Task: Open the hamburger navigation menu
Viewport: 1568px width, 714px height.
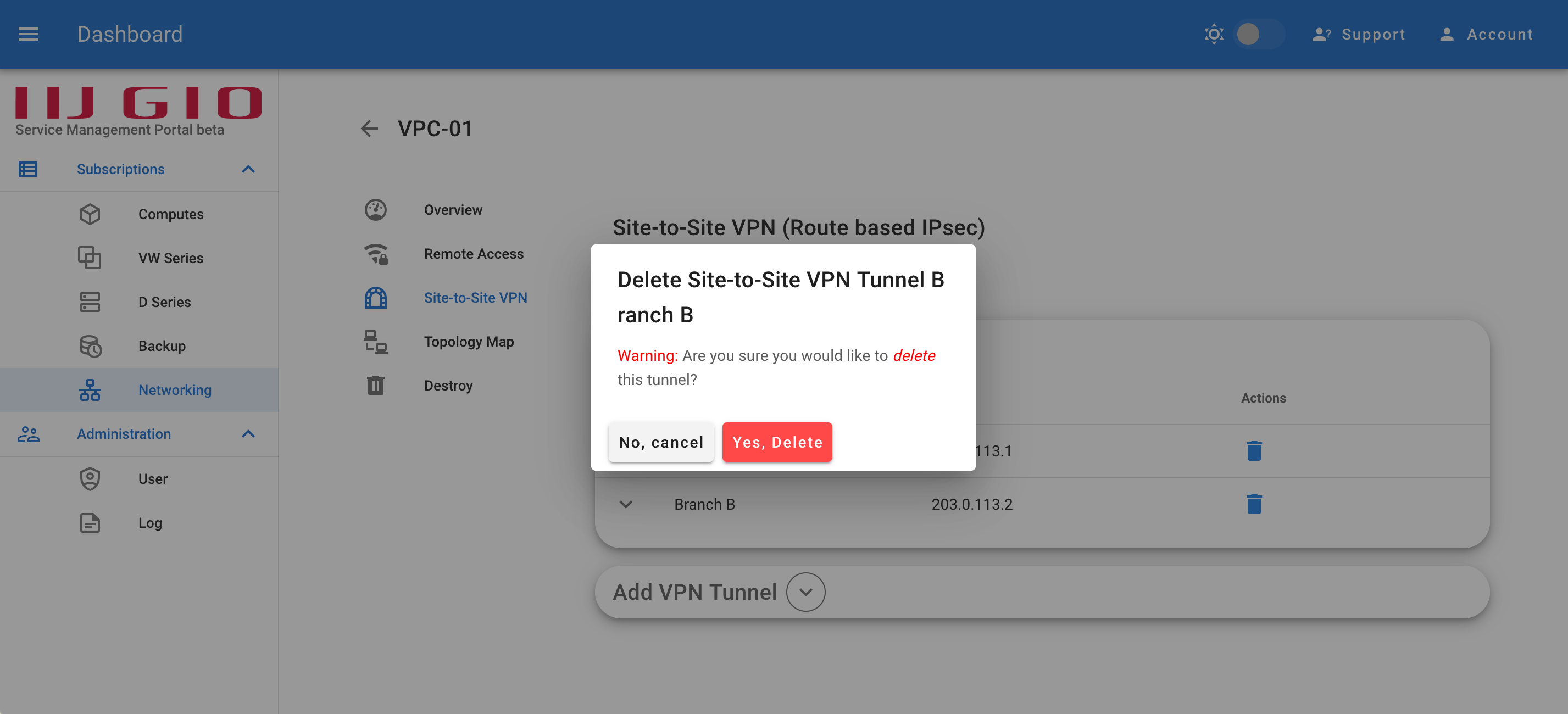Action: click(x=28, y=34)
